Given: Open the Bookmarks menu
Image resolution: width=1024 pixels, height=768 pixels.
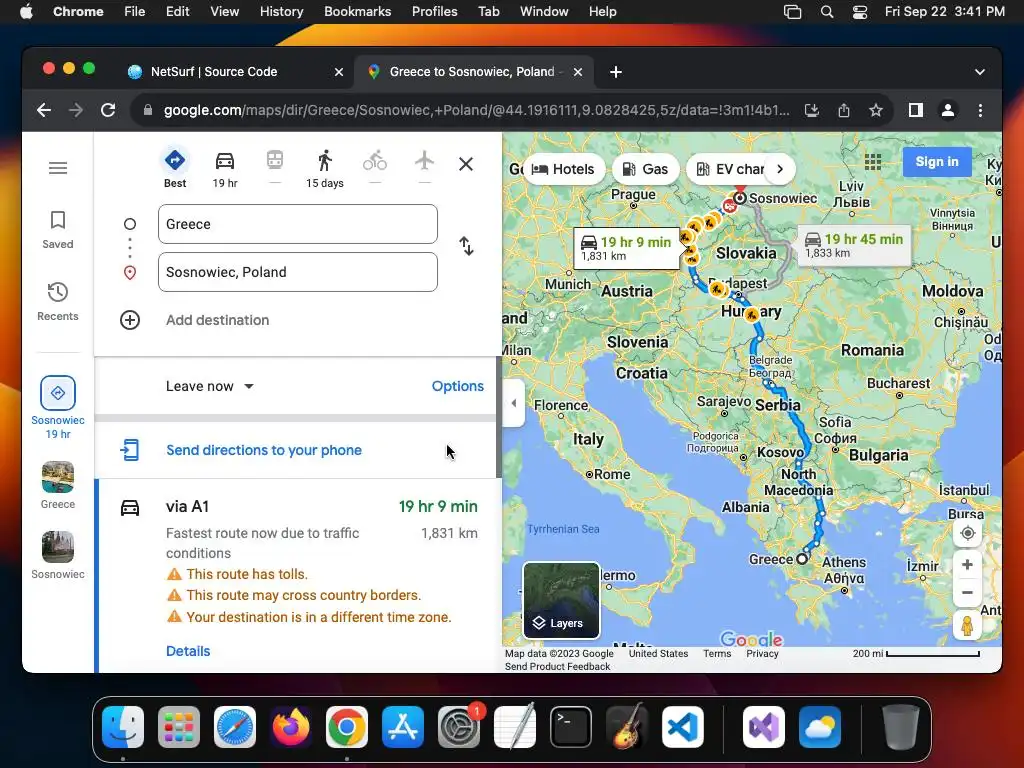Looking at the screenshot, I should (x=357, y=12).
